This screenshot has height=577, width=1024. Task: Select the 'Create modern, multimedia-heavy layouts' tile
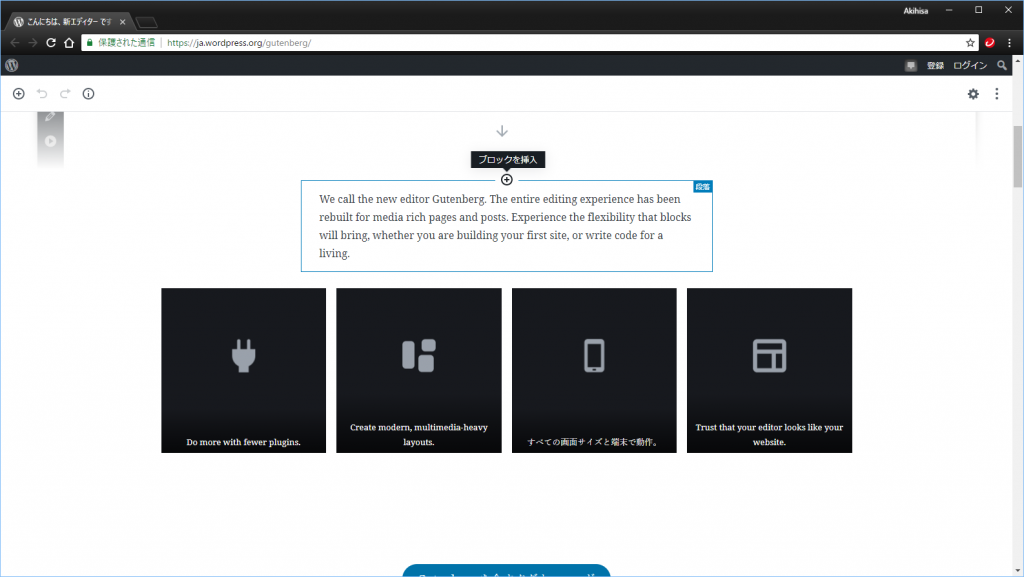click(418, 370)
